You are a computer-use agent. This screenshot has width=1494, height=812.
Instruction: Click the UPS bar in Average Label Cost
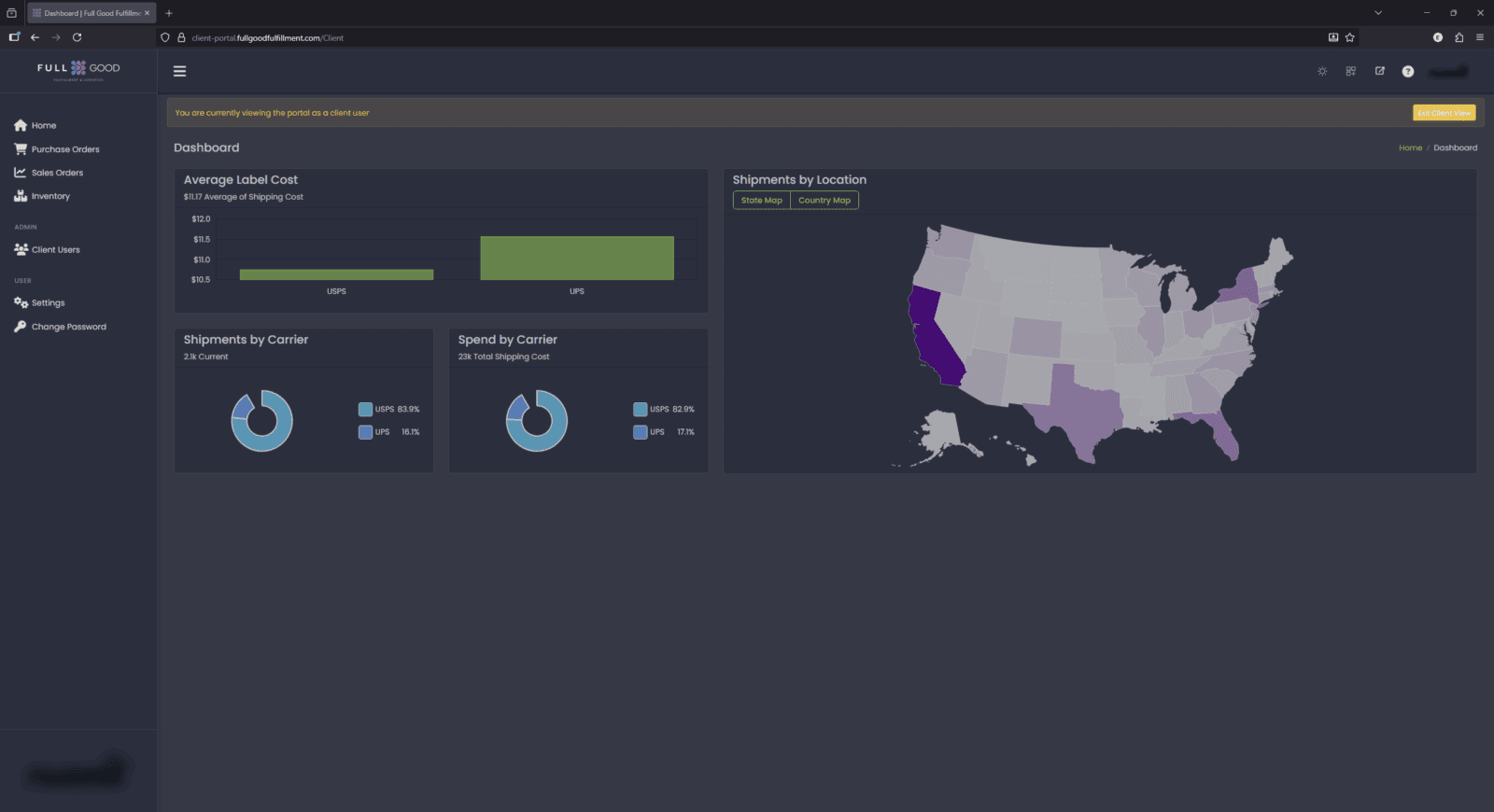click(x=577, y=258)
